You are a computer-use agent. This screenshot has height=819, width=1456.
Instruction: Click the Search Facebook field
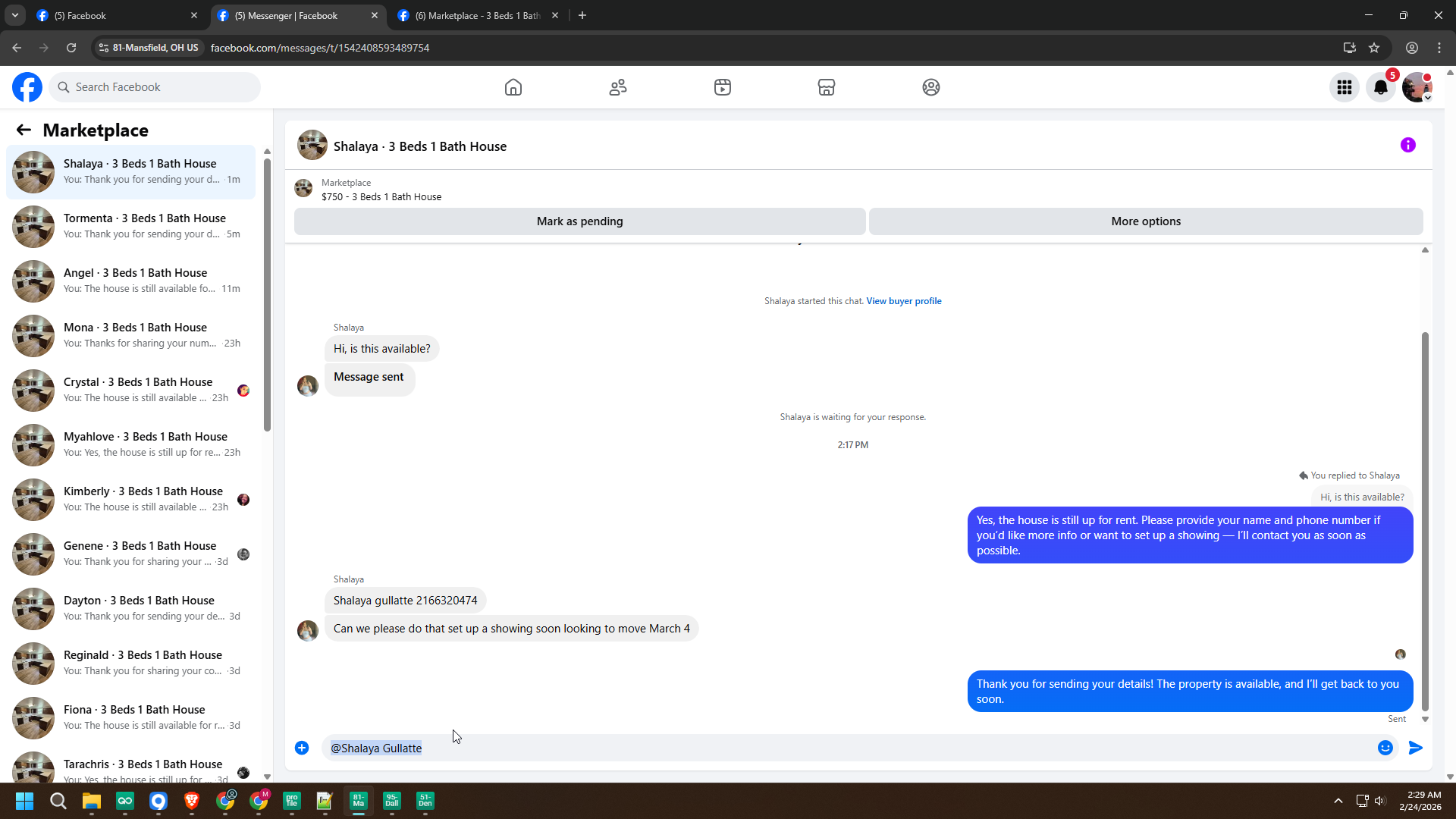click(155, 87)
